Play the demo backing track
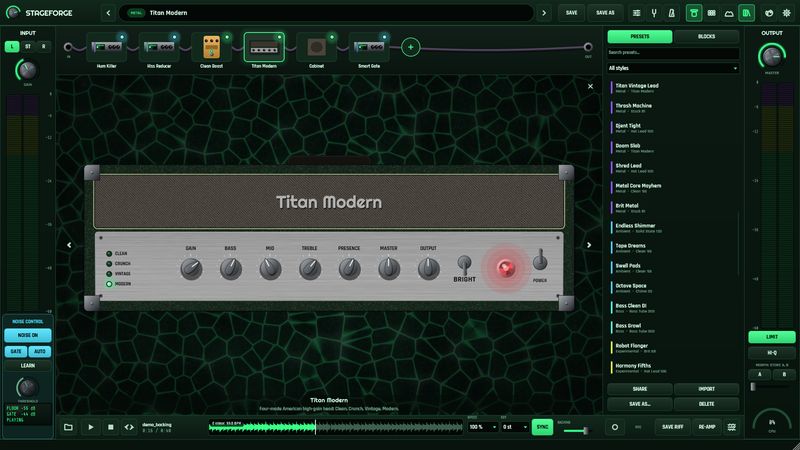The height and width of the screenshot is (450, 800). [x=90, y=427]
